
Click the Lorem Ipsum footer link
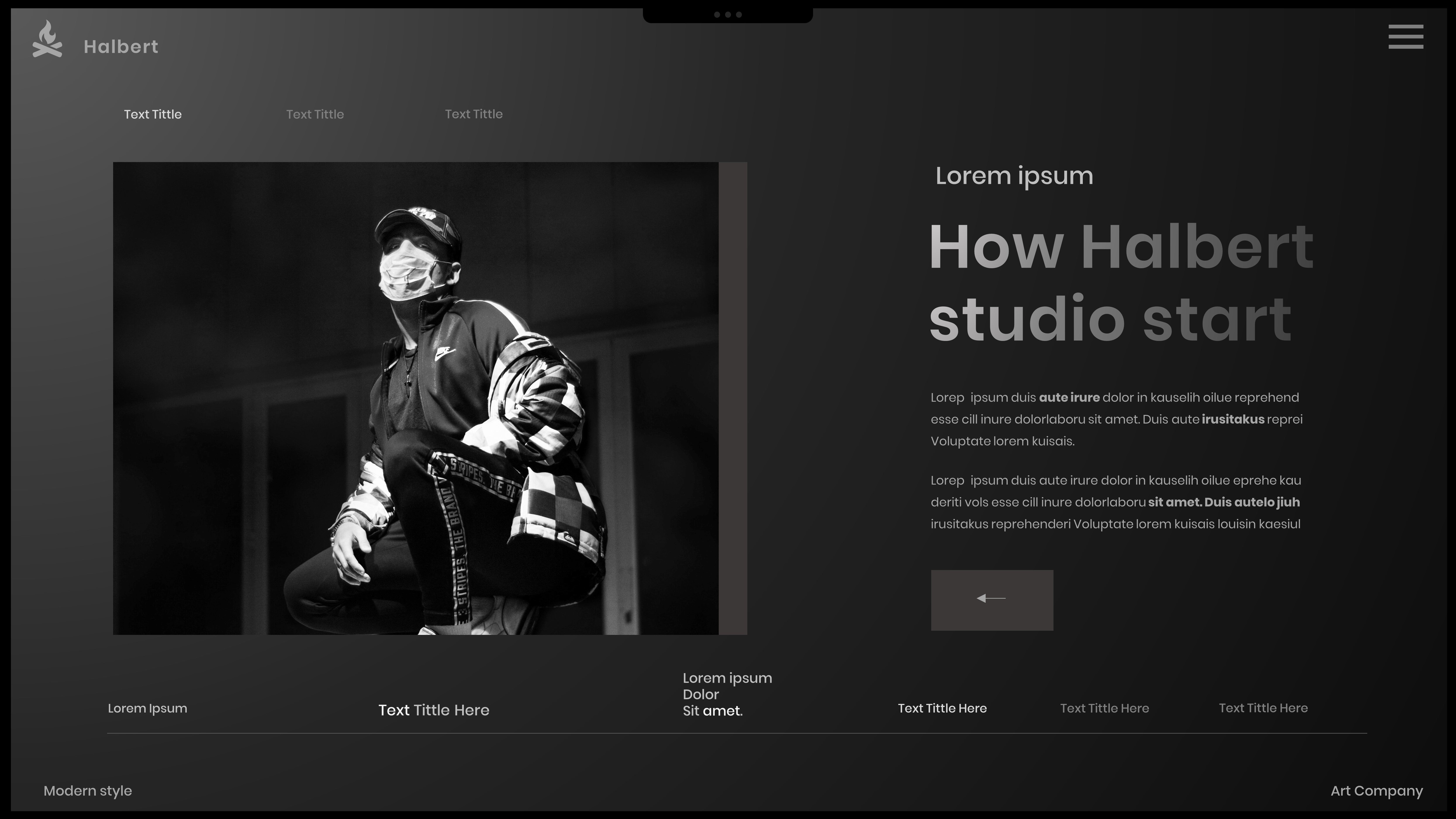147,708
